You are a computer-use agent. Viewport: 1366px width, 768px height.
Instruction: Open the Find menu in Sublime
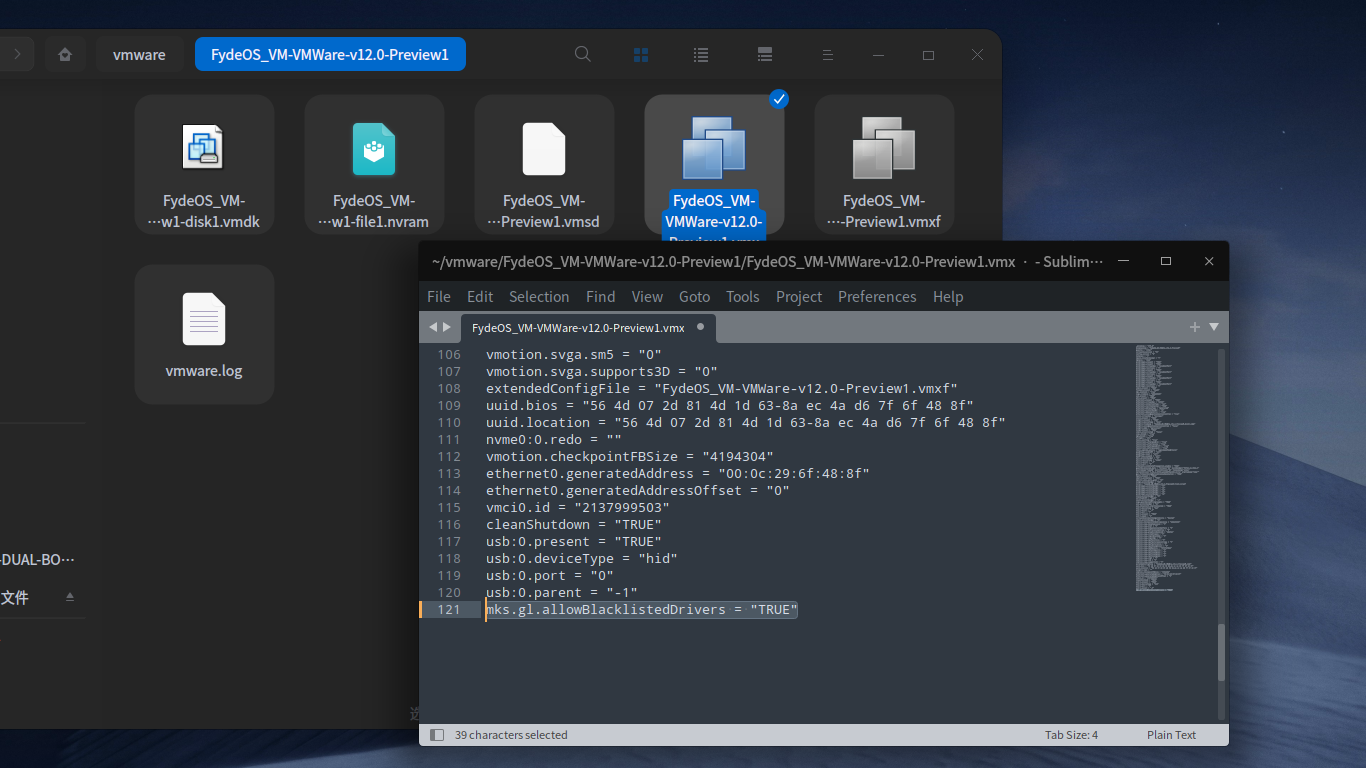click(601, 297)
